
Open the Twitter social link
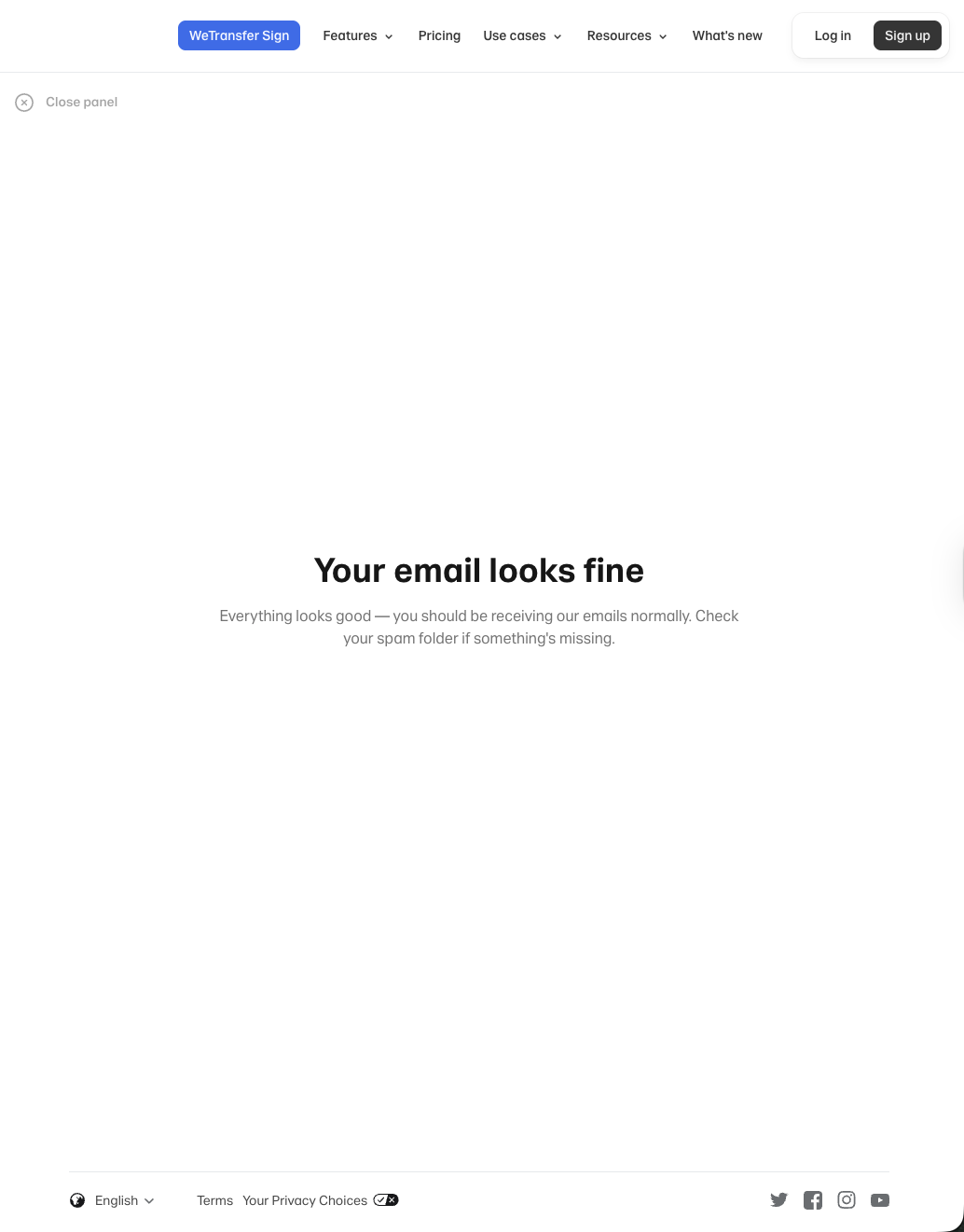(779, 1200)
